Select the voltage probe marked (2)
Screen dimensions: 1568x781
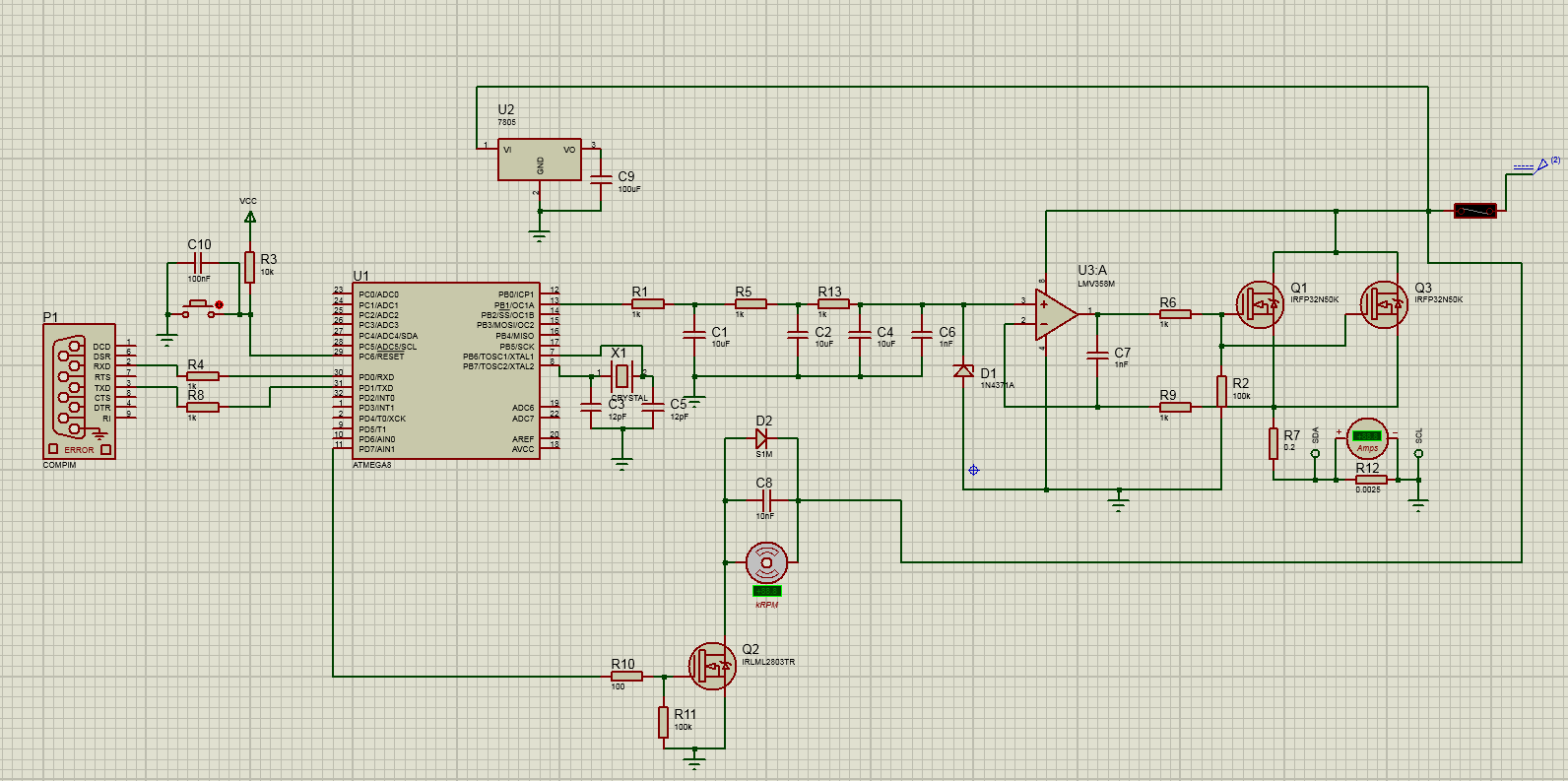(1542, 165)
